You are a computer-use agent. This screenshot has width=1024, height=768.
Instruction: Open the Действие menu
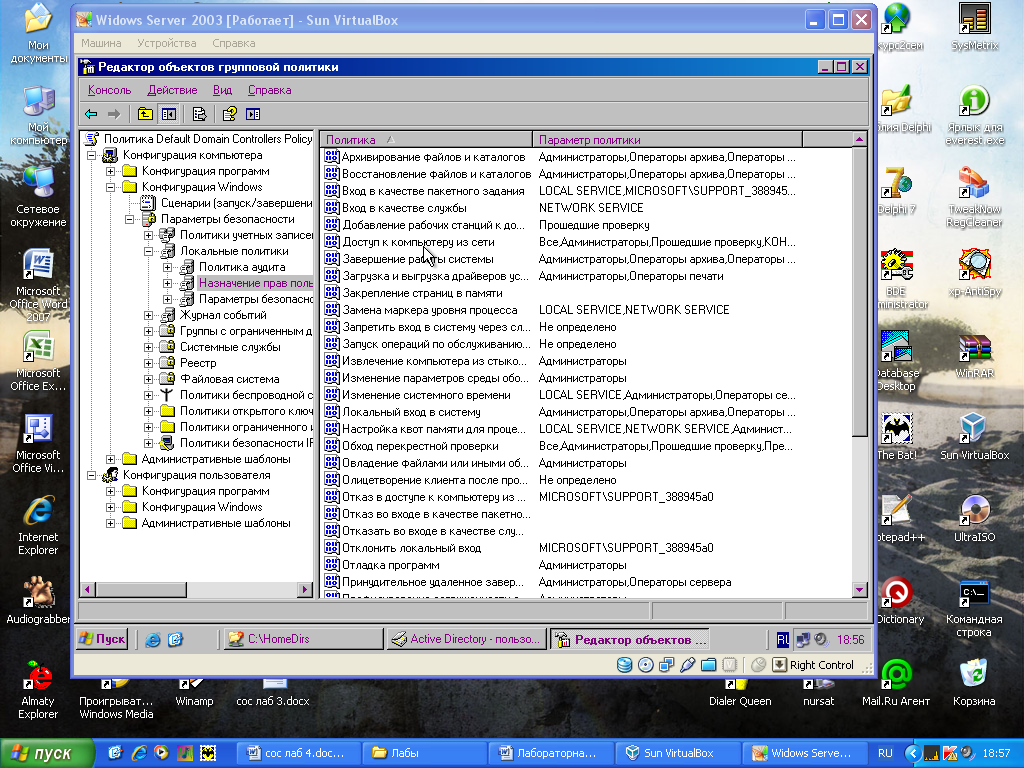click(x=172, y=90)
